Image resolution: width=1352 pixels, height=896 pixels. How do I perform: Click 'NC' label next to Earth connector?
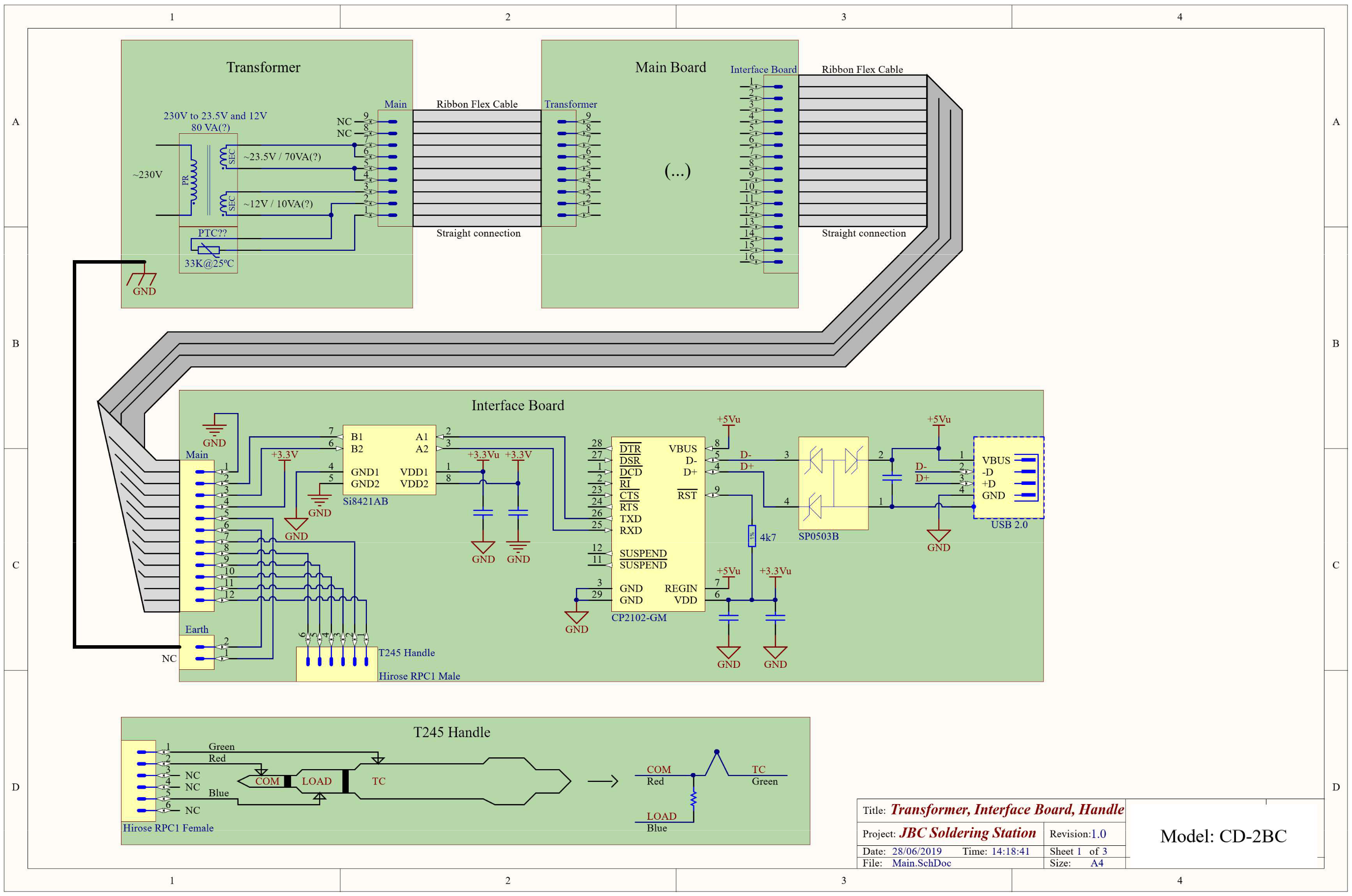point(169,658)
